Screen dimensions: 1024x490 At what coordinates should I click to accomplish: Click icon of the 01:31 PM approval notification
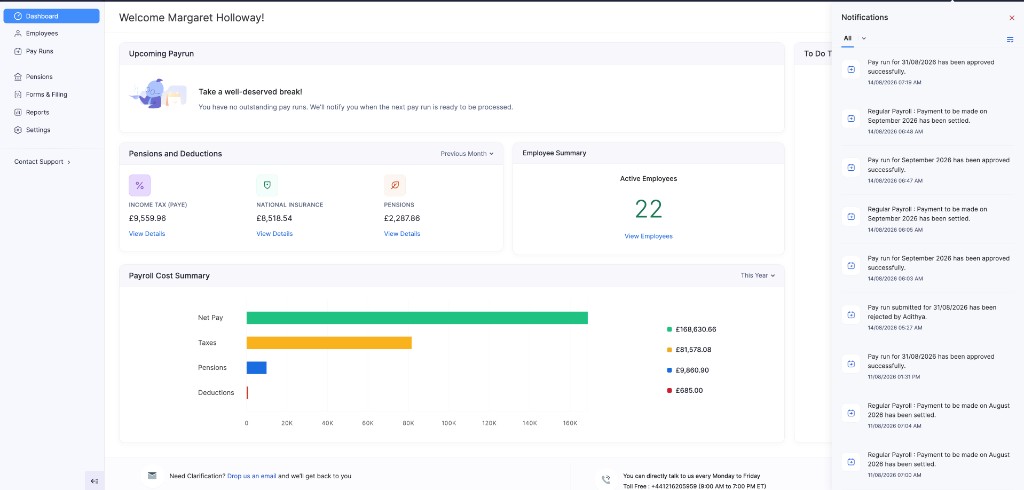click(851, 364)
